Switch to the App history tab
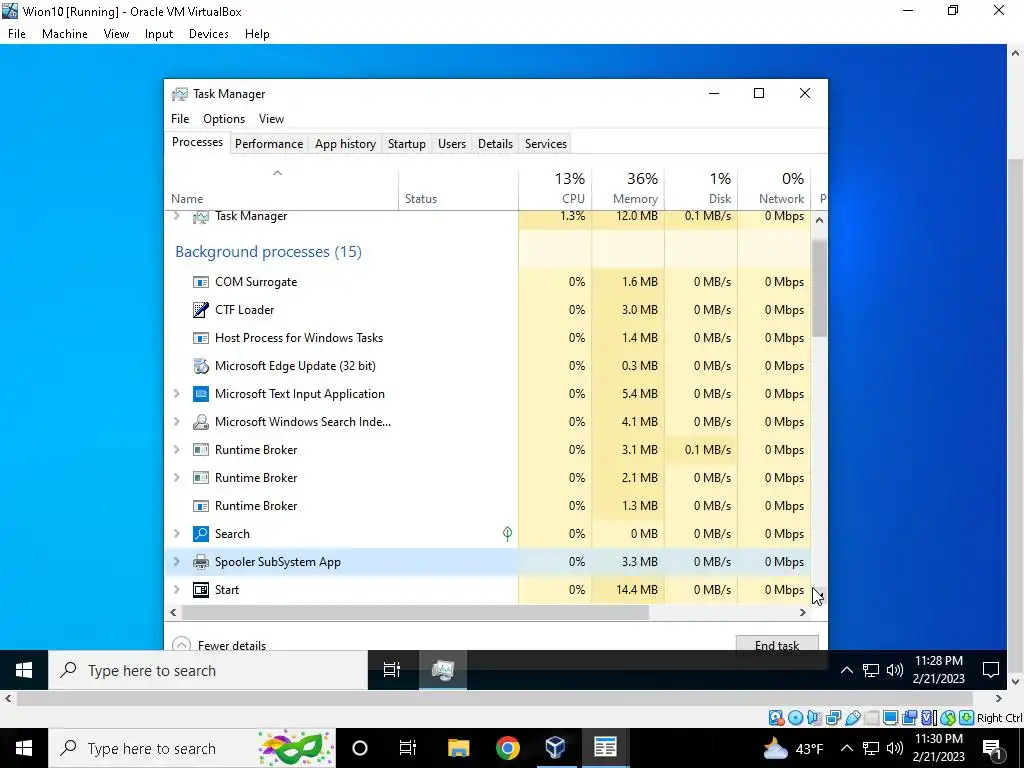The height and width of the screenshot is (768, 1024). (x=345, y=144)
